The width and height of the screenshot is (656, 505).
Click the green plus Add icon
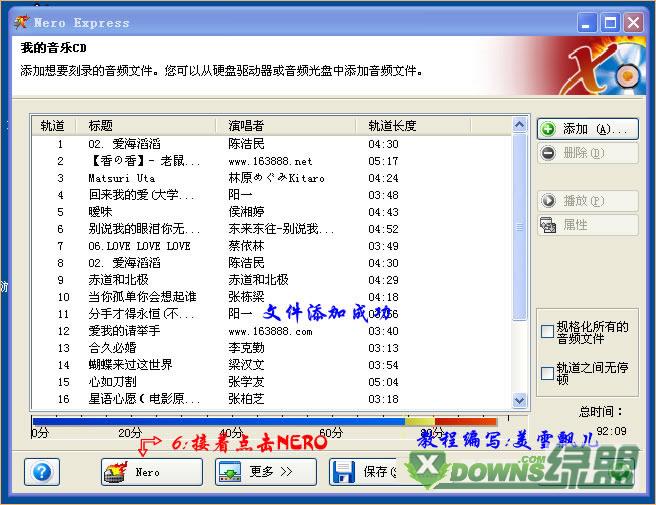click(x=548, y=129)
